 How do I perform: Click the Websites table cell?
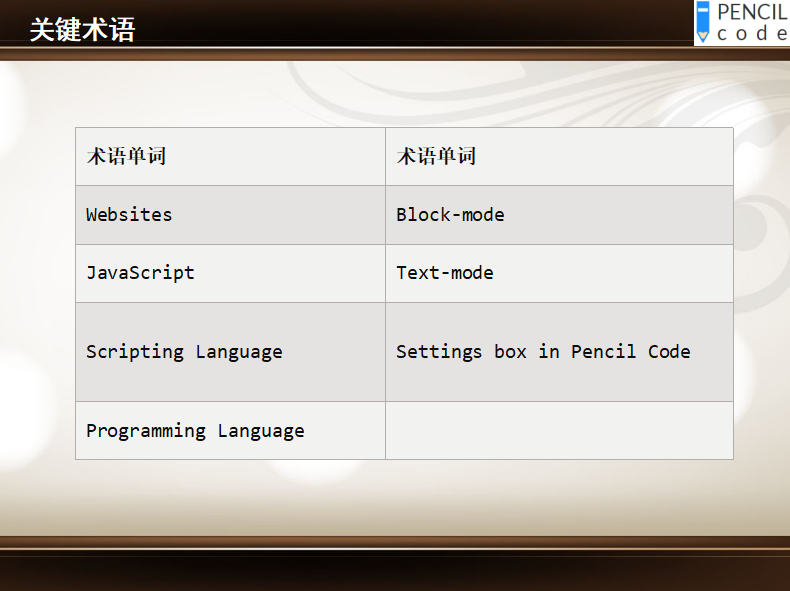(230, 215)
